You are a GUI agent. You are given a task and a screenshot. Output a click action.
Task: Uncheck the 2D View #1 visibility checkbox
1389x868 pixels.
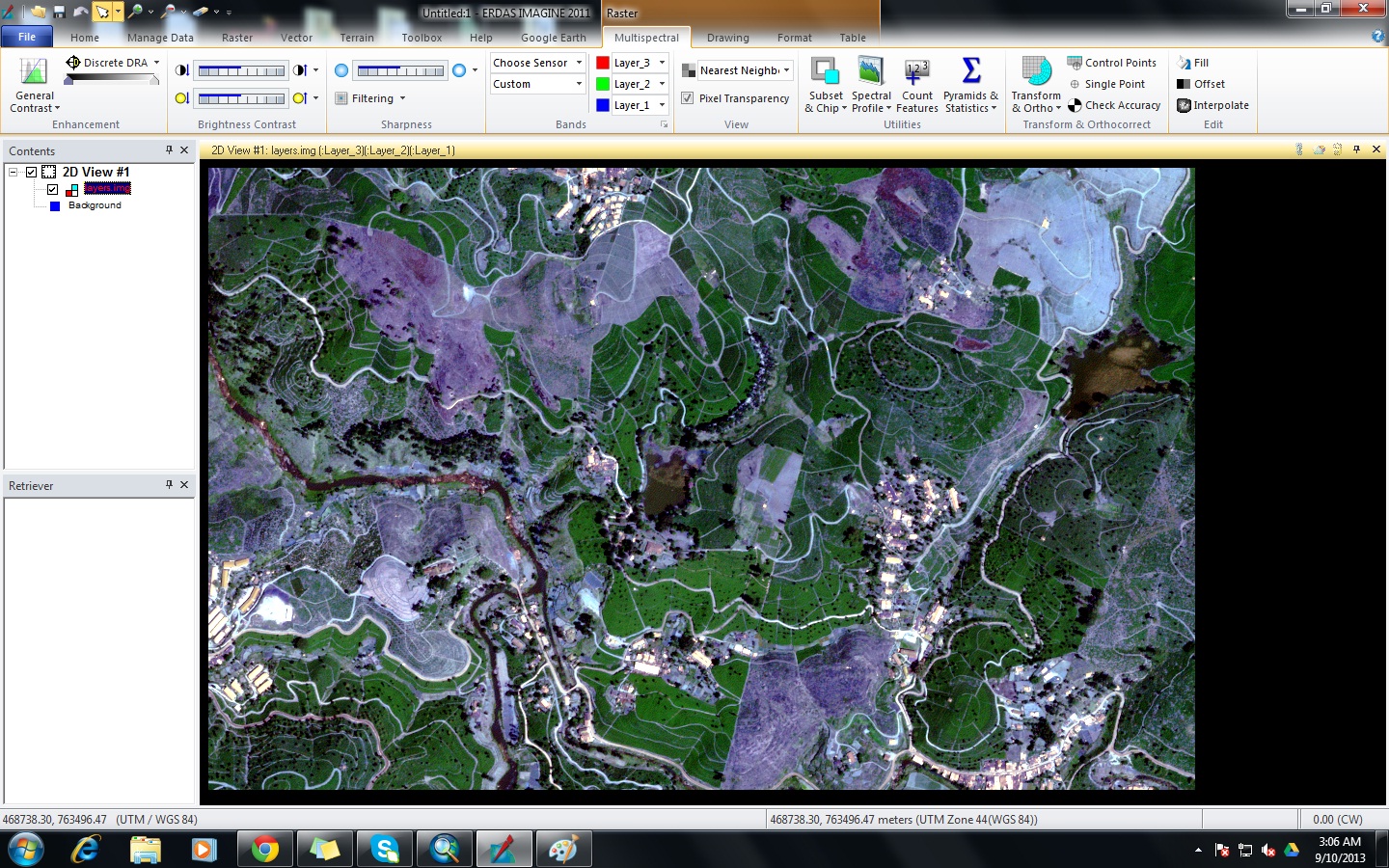31,172
